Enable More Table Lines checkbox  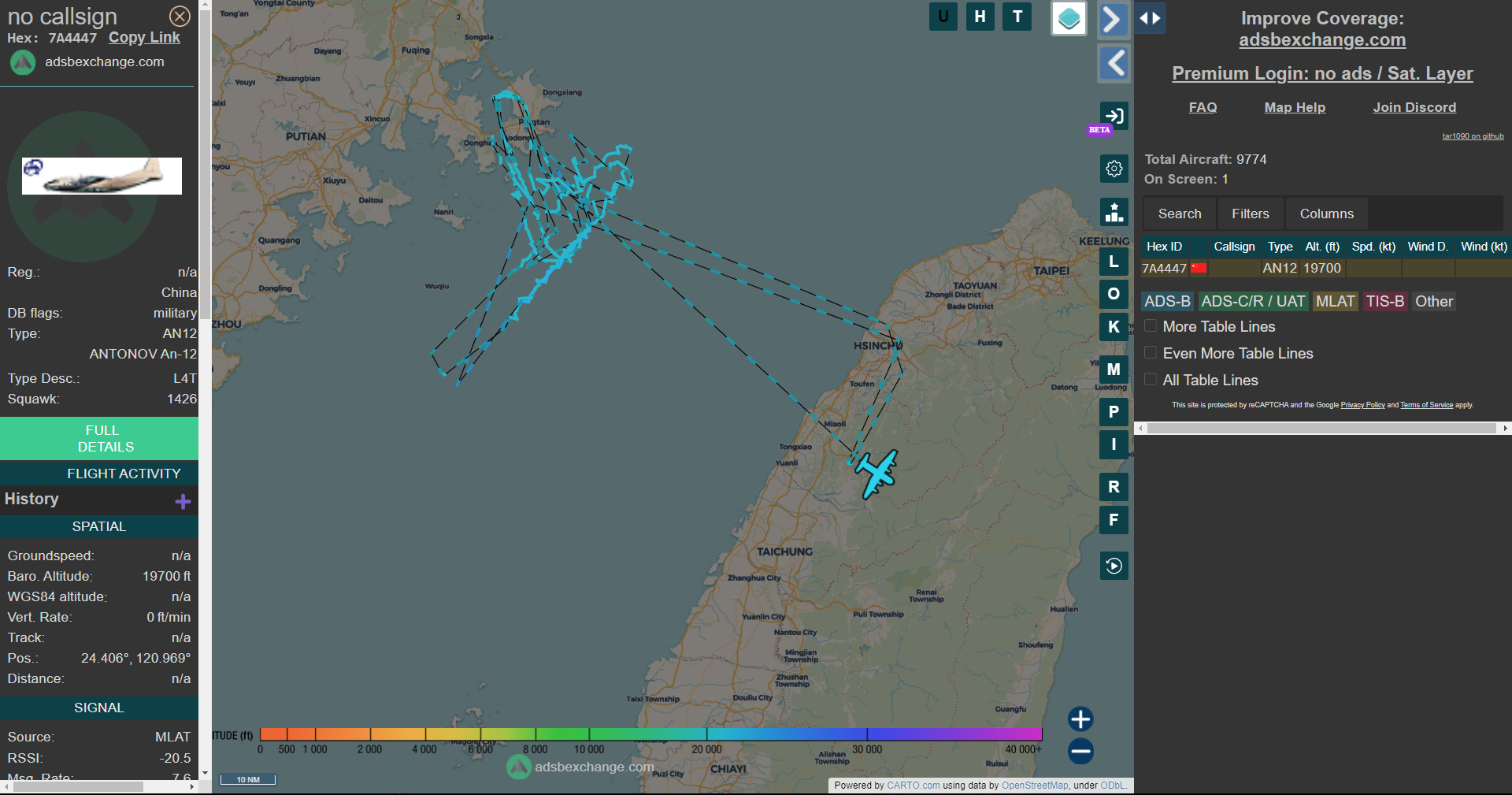1151,325
